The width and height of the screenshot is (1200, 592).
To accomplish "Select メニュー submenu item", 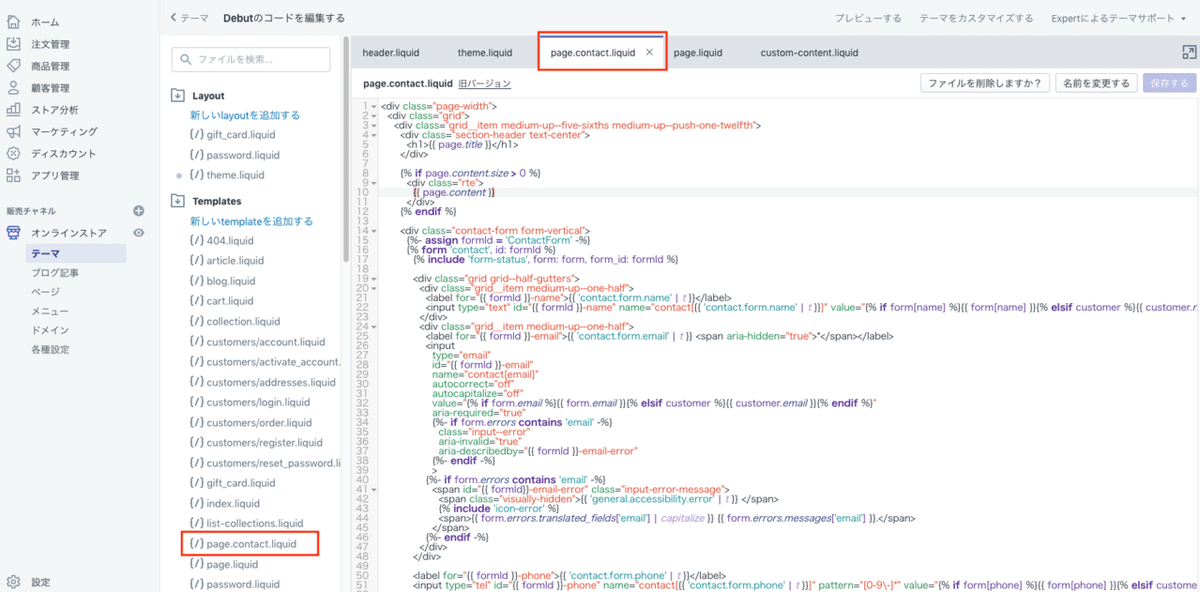I will pyautogui.click(x=50, y=311).
